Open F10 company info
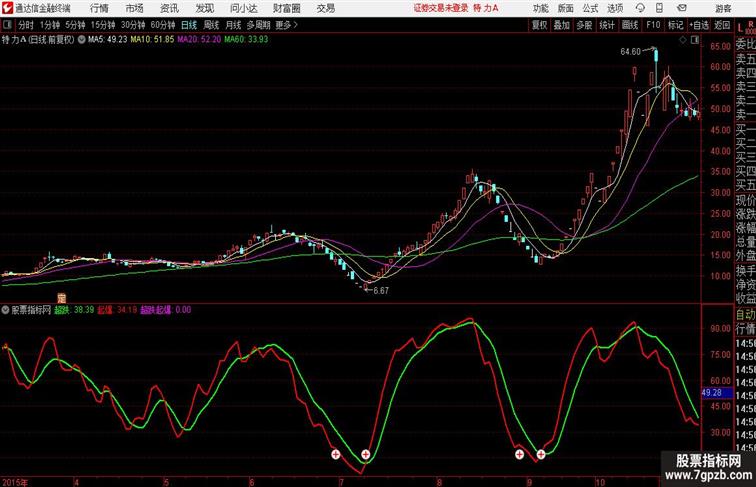Viewport: 756px width, 487px height. pyautogui.click(x=653, y=25)
